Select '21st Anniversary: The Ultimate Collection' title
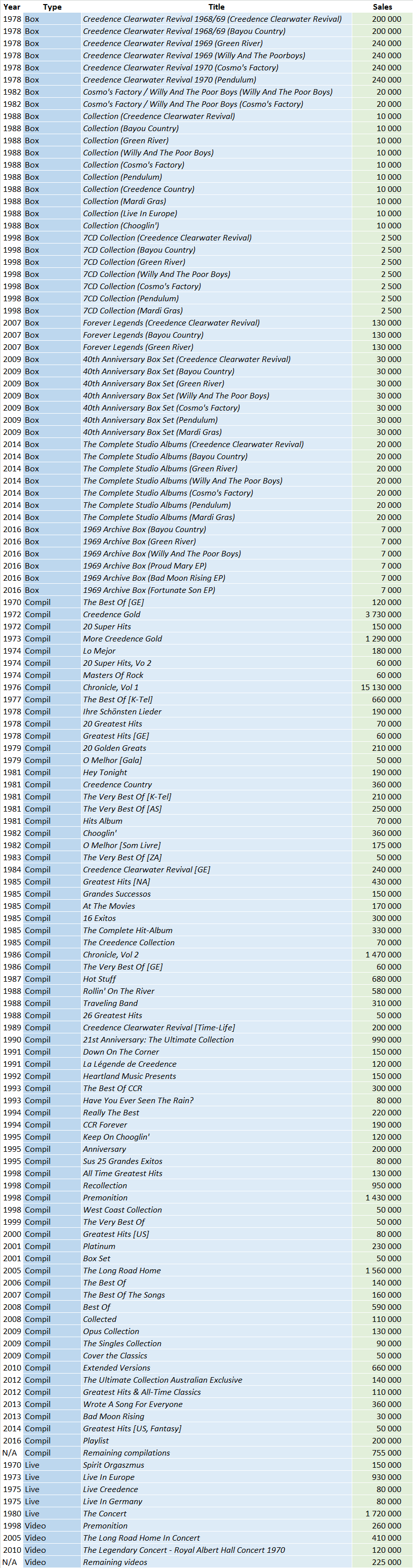This screenshot has width=413, height=1568. [158, 1039]
